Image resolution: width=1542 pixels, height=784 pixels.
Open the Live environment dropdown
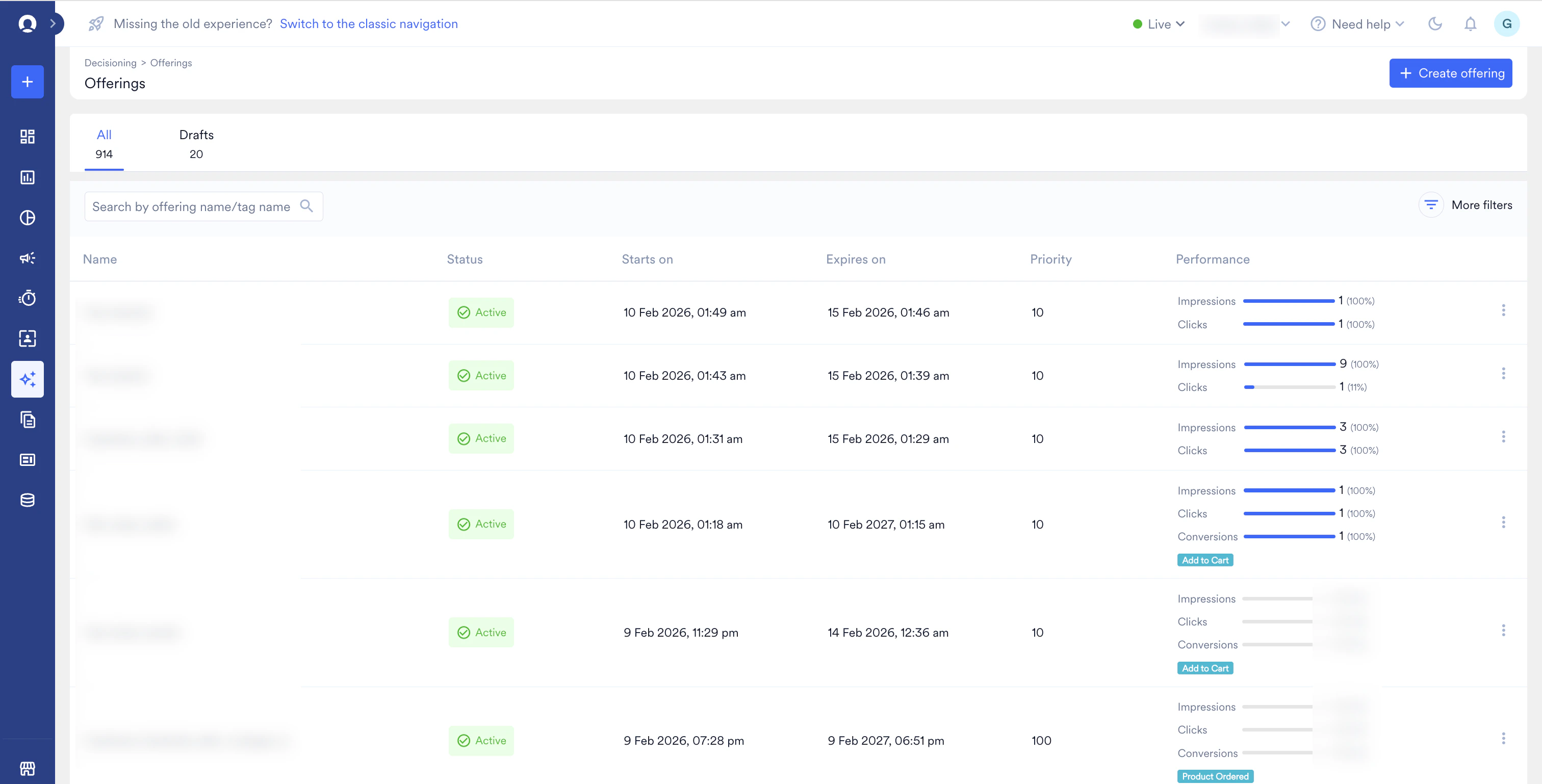(1159, 24)
